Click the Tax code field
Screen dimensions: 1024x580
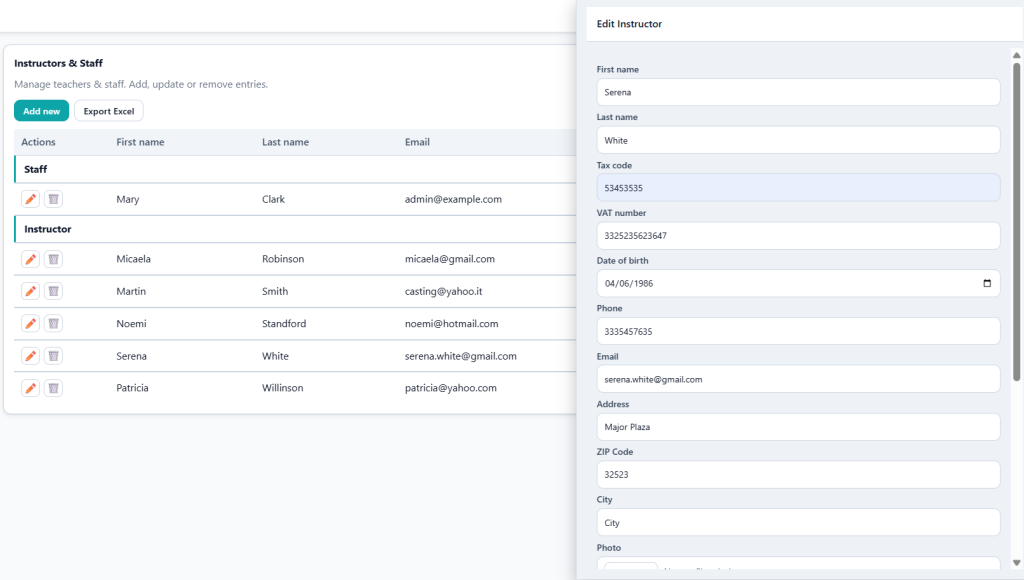(798, 187)
